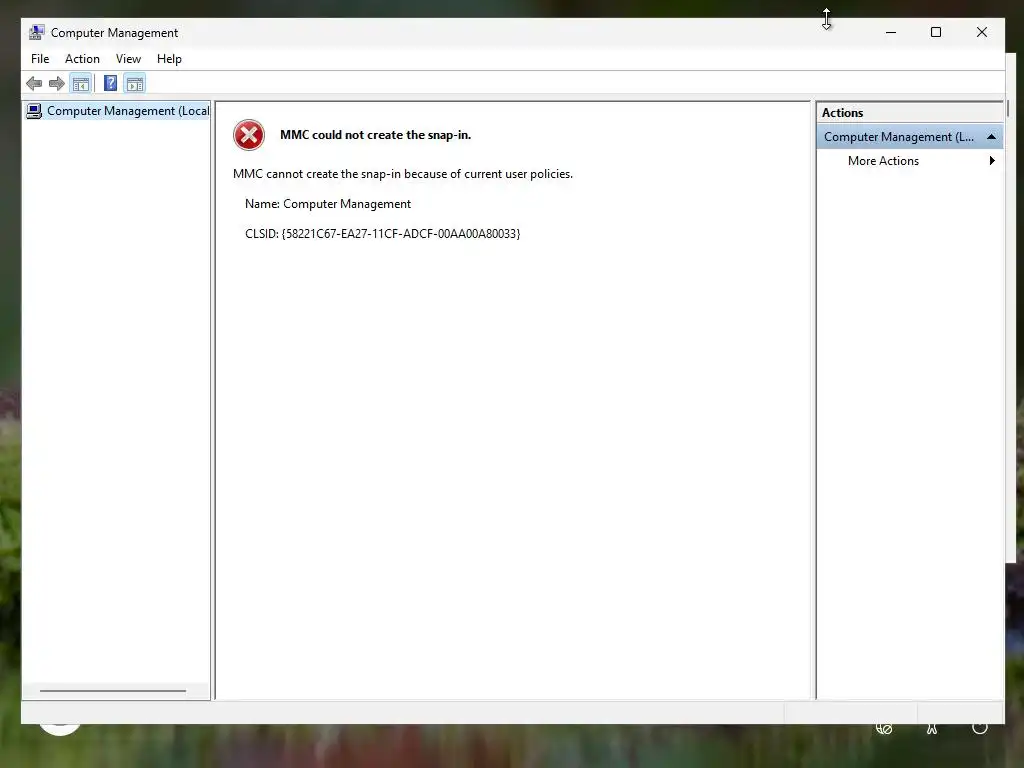Click the Back arrow toolbar icon

point(34,84)
